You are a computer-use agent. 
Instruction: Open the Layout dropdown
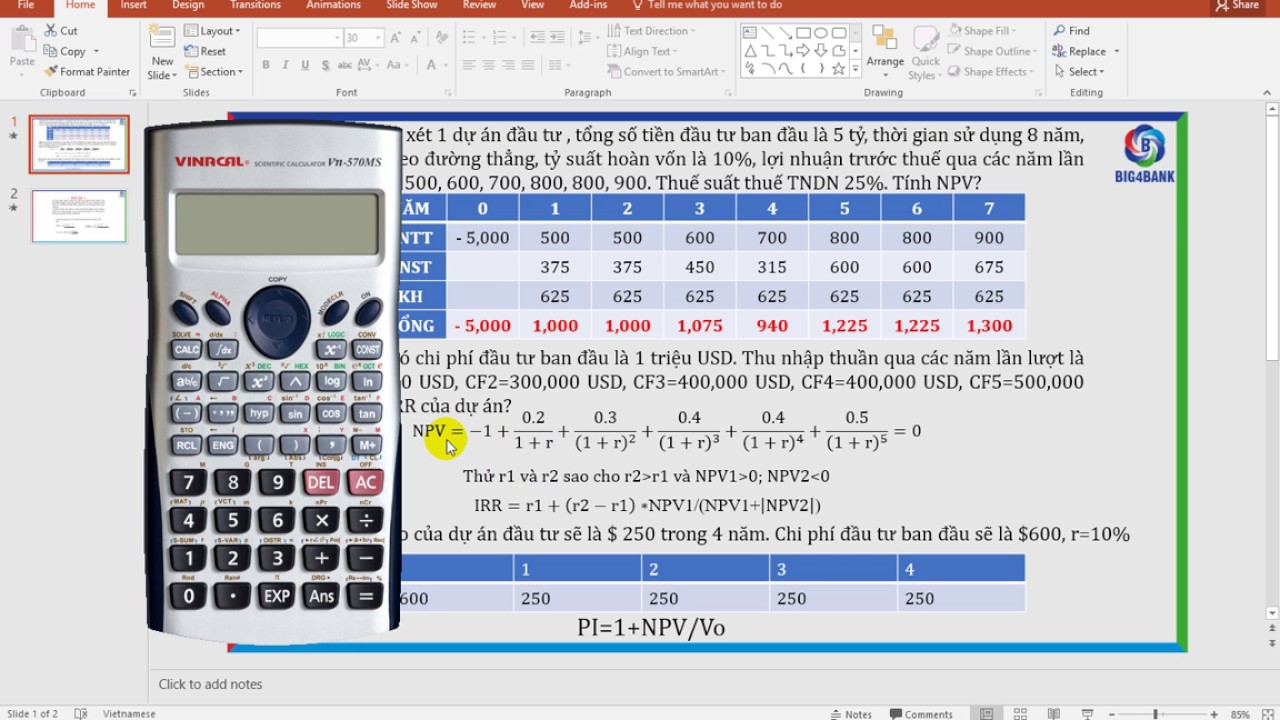point(213,31)
